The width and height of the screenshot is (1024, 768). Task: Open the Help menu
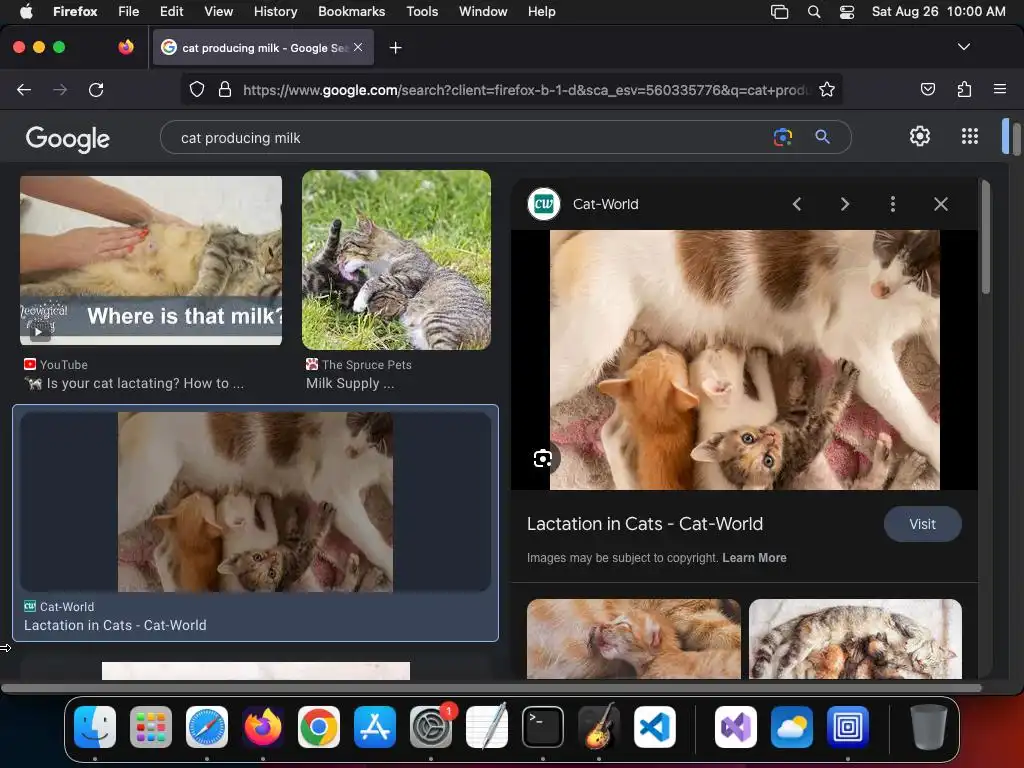pyautogui.click(x=541, y=12)
